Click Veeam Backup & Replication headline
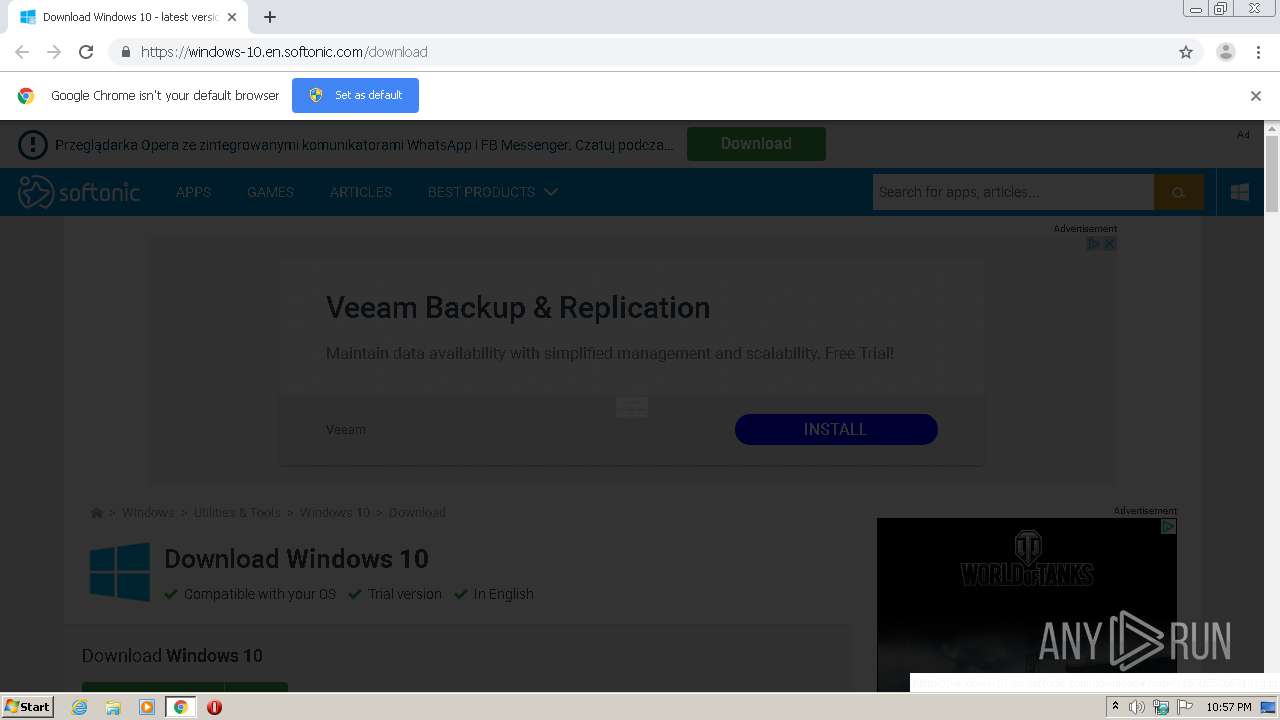 [518, 307]
